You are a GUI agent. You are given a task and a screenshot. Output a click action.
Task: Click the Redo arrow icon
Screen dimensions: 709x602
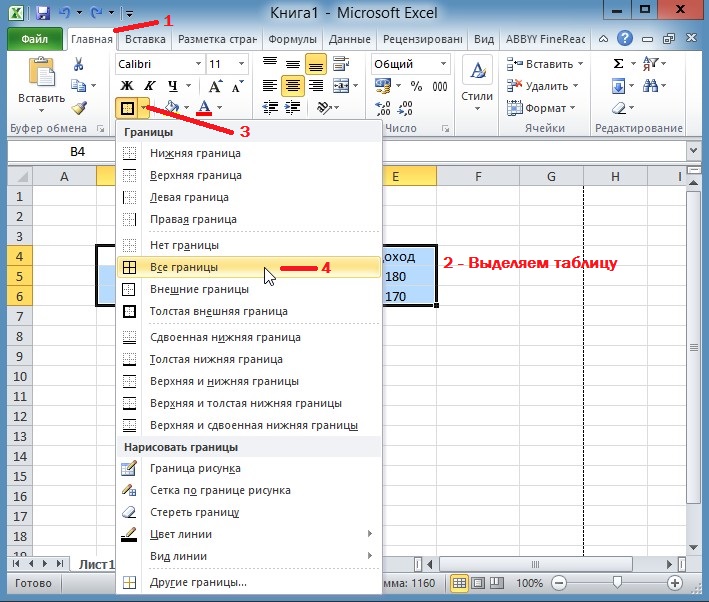coord(96,12)
